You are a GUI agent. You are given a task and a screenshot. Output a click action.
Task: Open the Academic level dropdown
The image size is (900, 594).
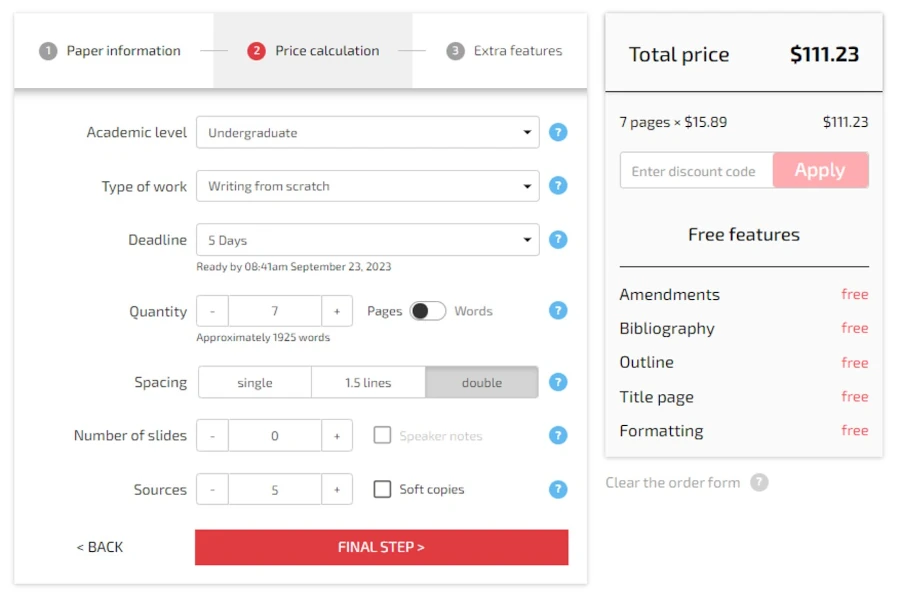coord(367,132)
